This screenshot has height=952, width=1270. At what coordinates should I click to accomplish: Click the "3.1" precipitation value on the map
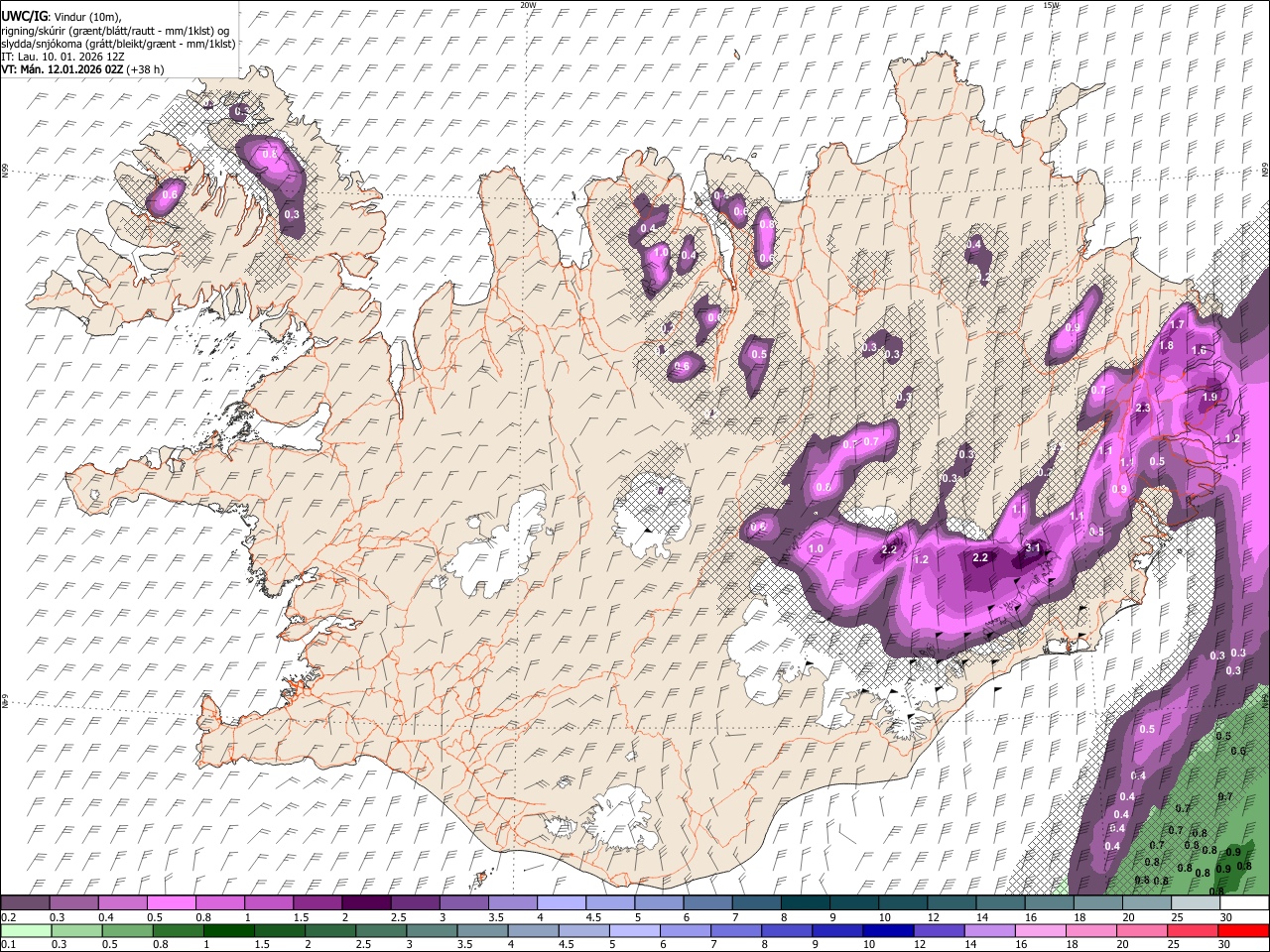1032,548
